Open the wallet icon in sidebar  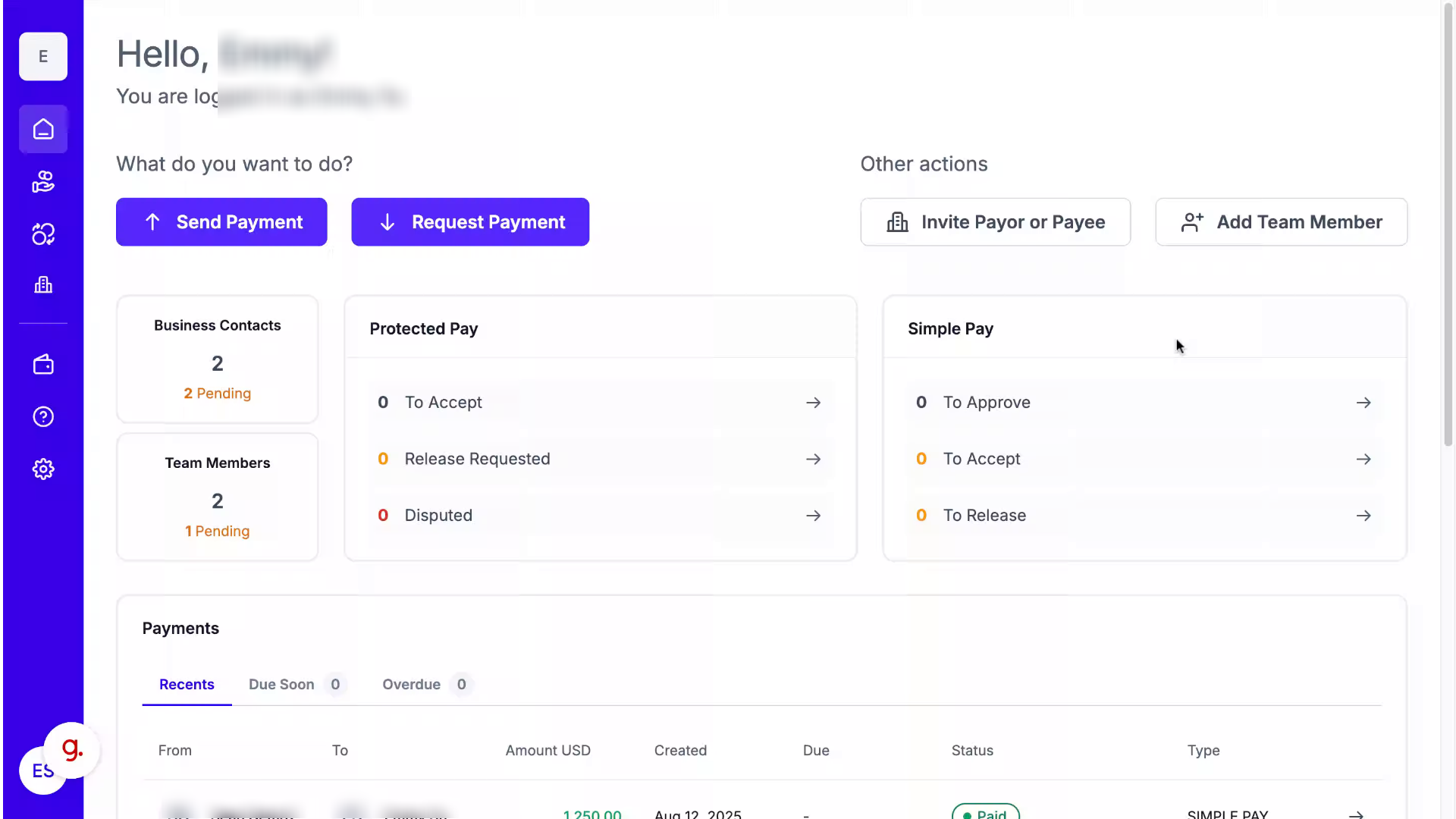coord(43,365)
